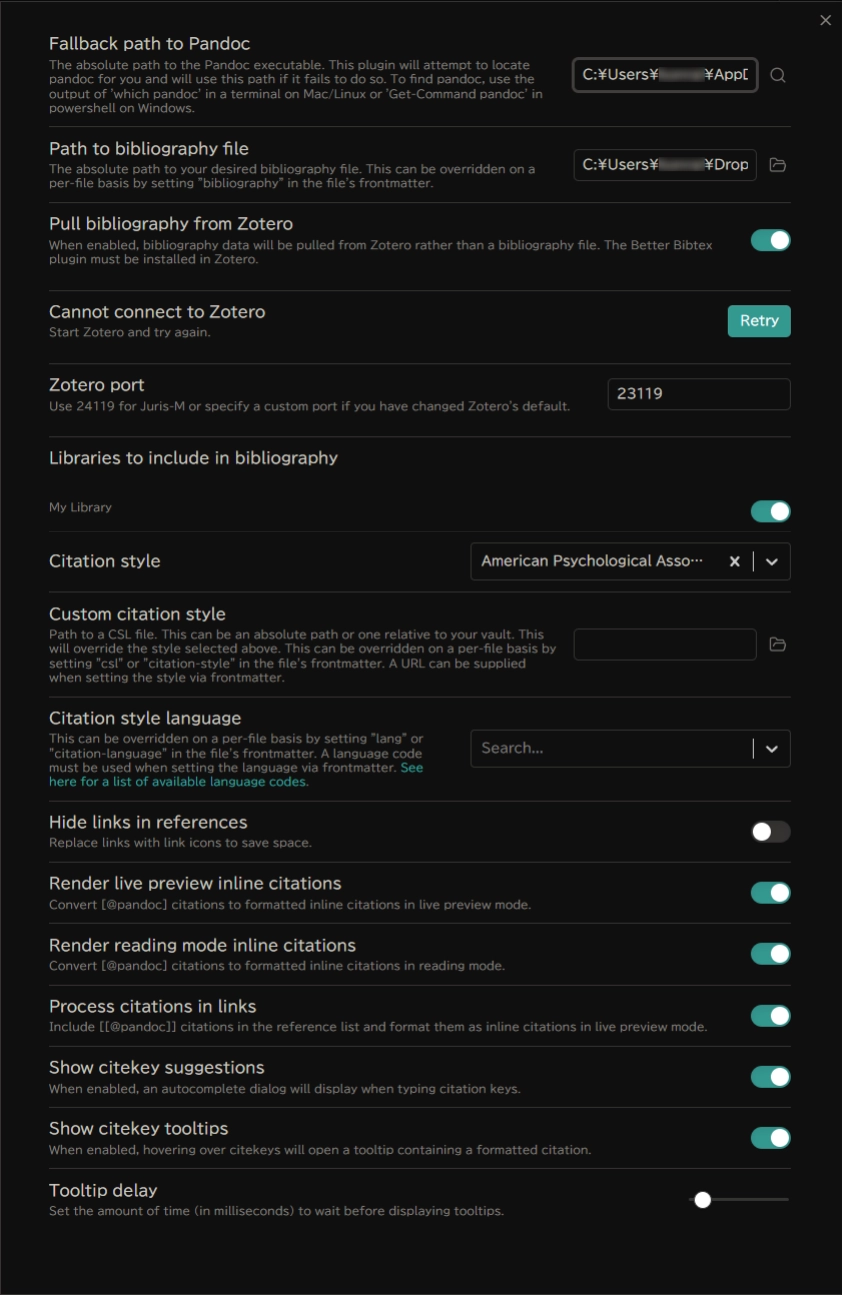Click the Zotero port number field
The image size is (842, 1295).
(x=698, y=394)
